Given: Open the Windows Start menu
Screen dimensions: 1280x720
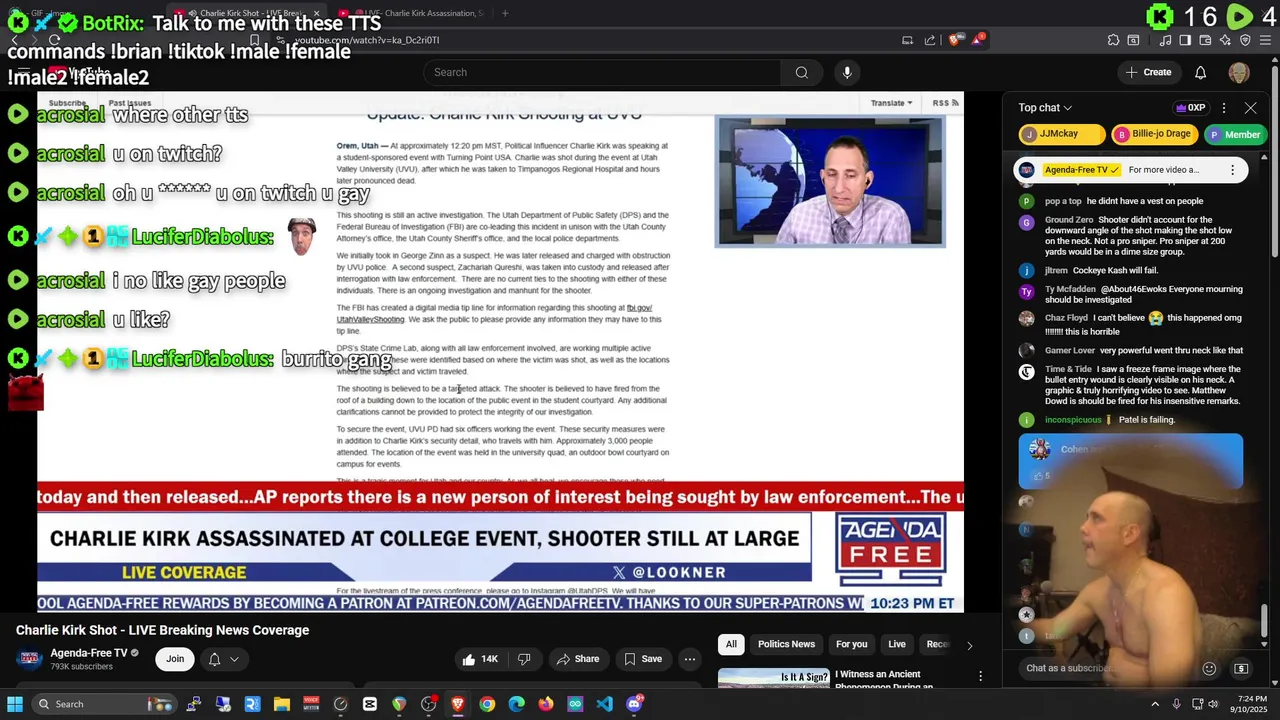Looking at the screenshot, I should (x=14, y=704).
